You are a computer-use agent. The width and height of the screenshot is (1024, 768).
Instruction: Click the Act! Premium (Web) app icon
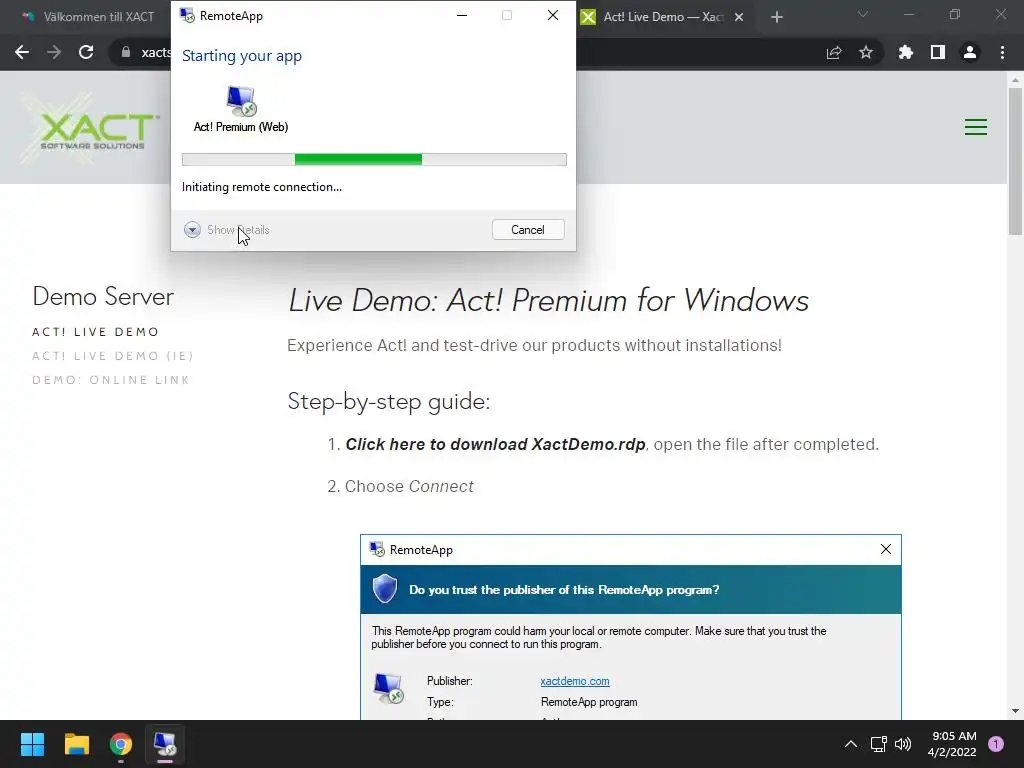pos(241,101)
